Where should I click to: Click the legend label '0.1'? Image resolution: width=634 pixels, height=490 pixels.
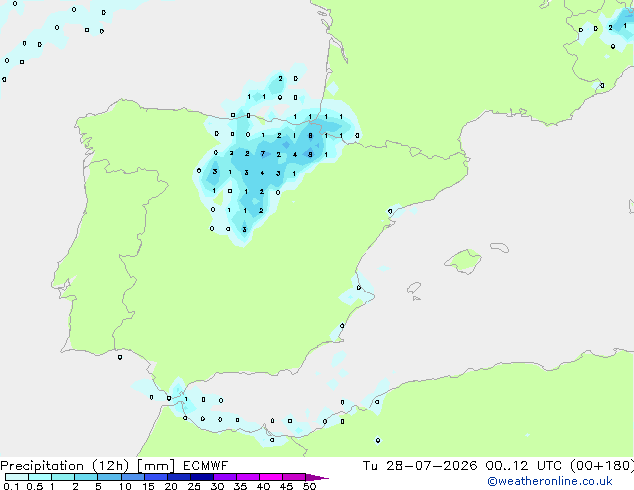[11, 486]
